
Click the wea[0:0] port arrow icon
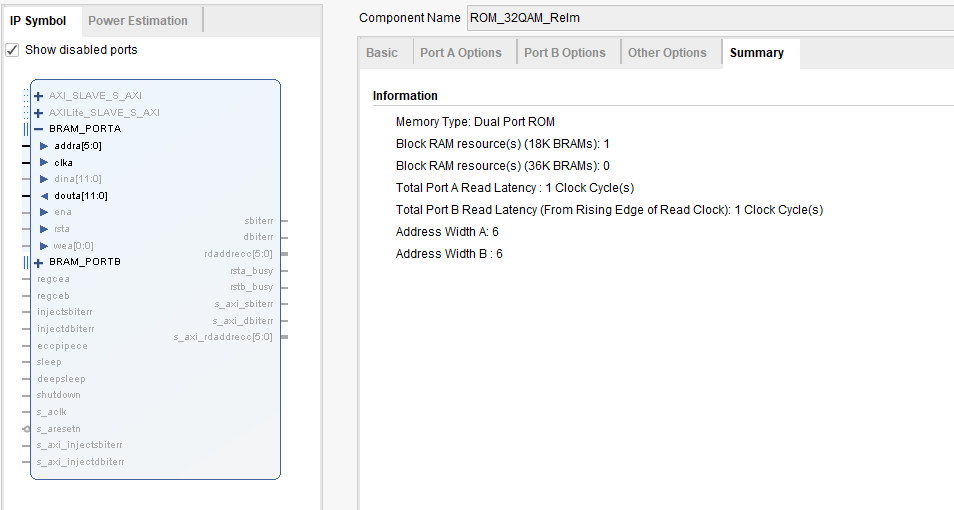point(44,246)
